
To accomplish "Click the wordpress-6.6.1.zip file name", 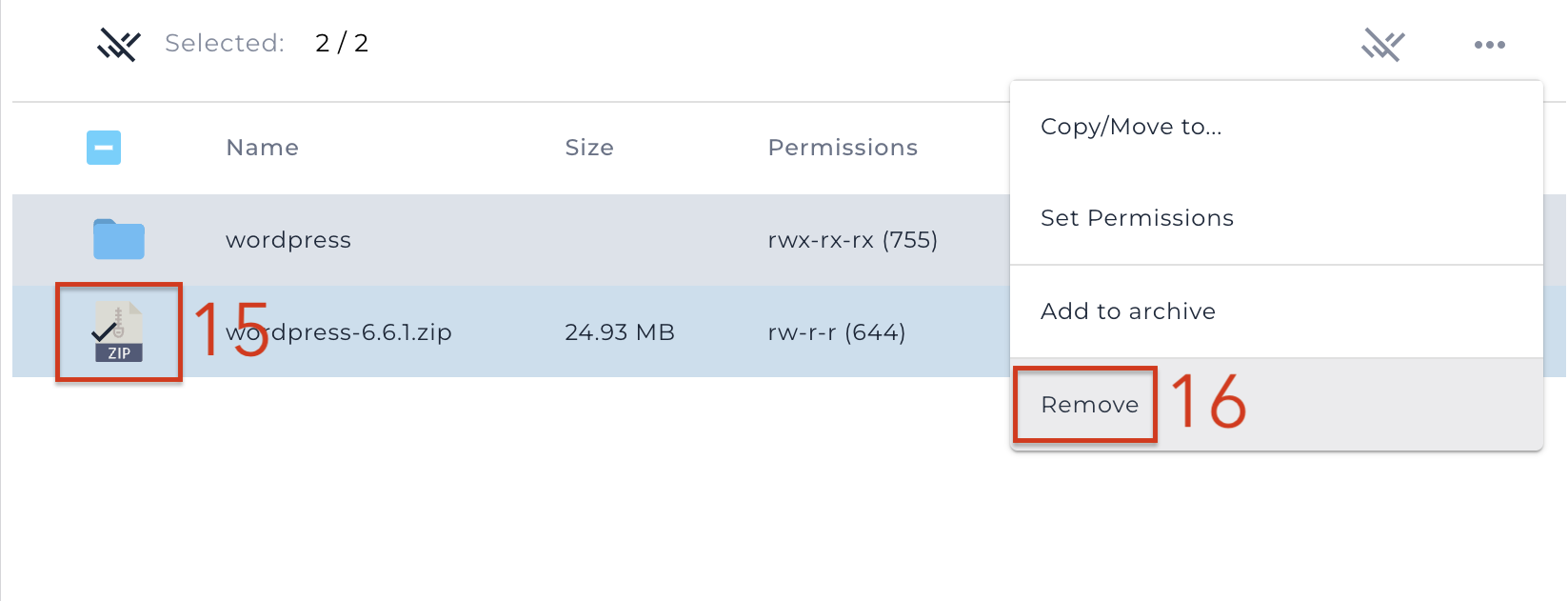I will [x=339, y=332].
